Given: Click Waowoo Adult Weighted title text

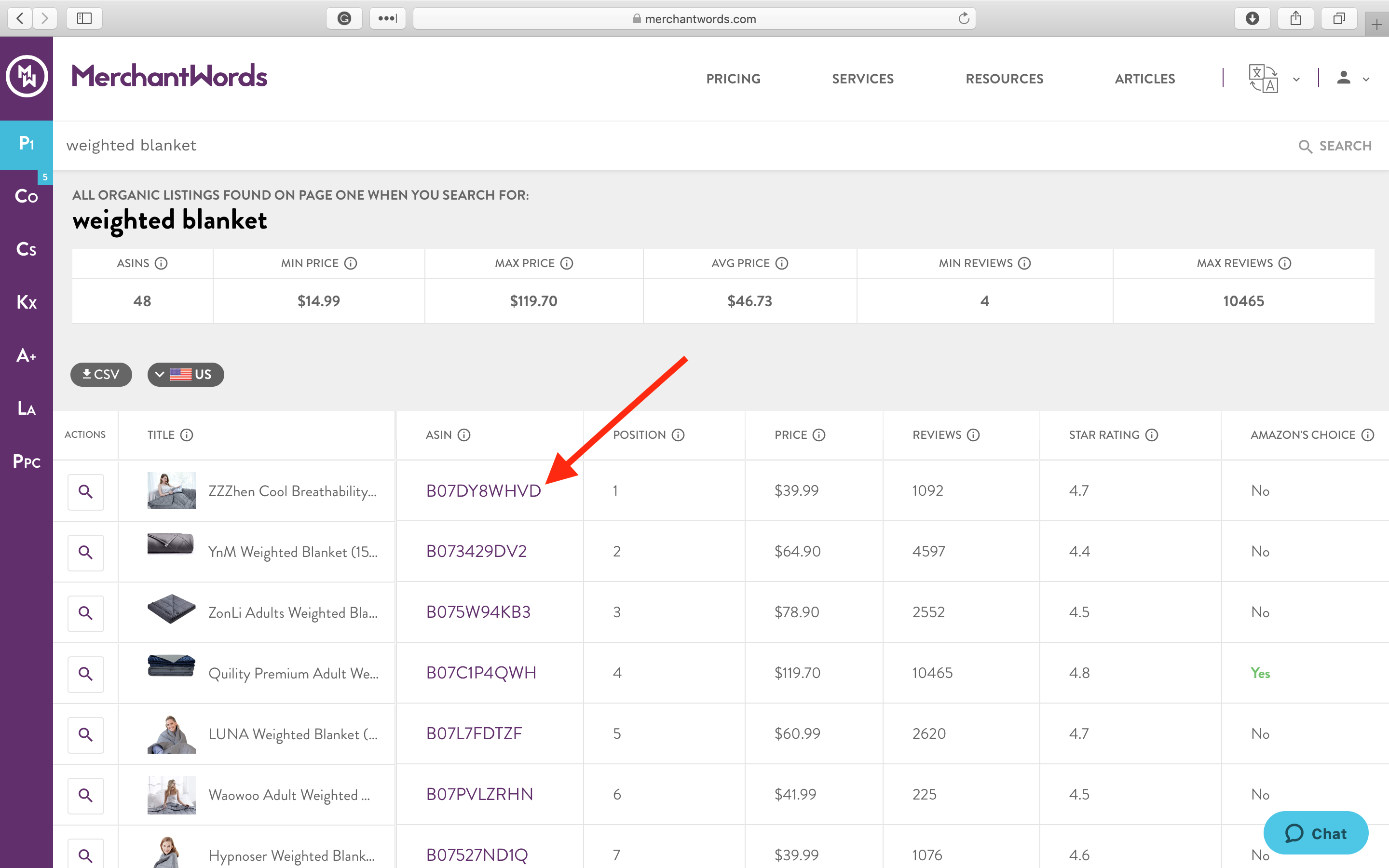Looking at the screenshot, I should click(289, 795).
